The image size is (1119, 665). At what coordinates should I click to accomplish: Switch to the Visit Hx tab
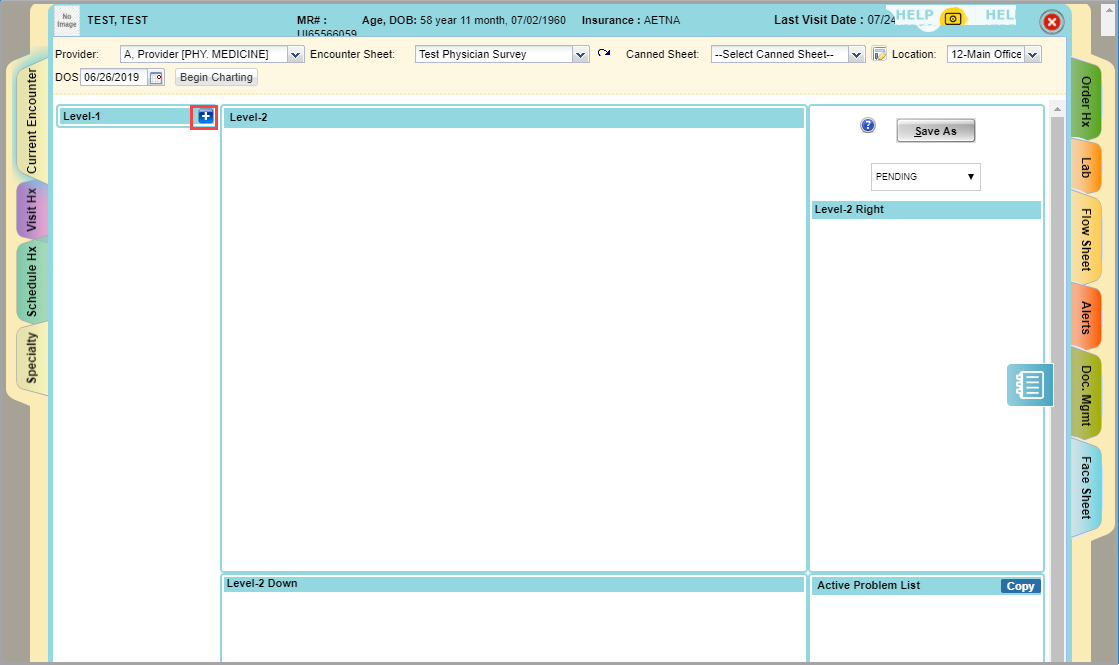tap(32, 211)
